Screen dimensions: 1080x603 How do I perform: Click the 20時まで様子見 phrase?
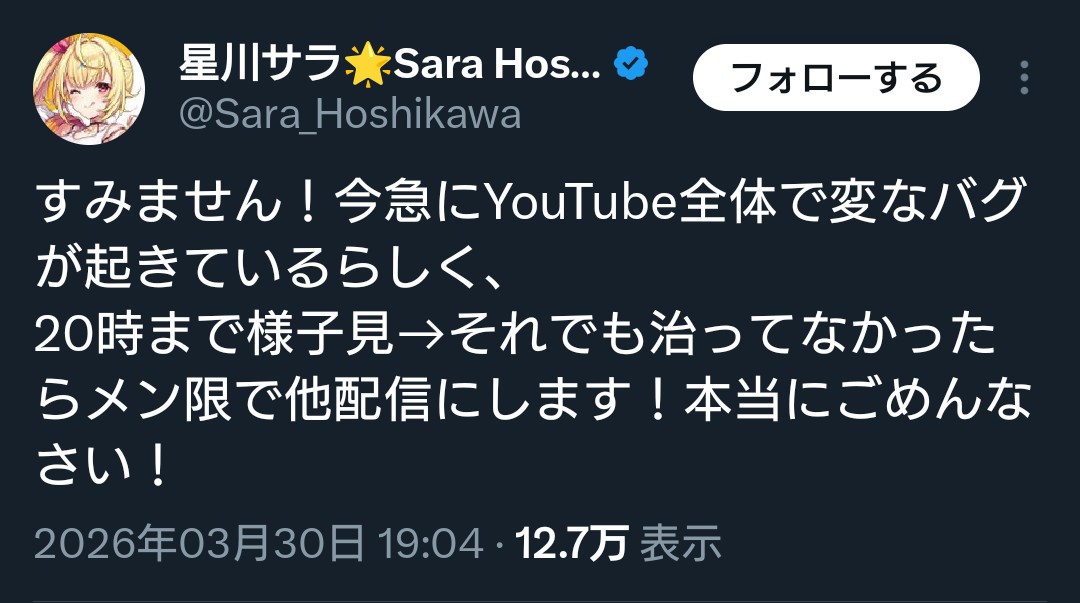click(214, 336)
